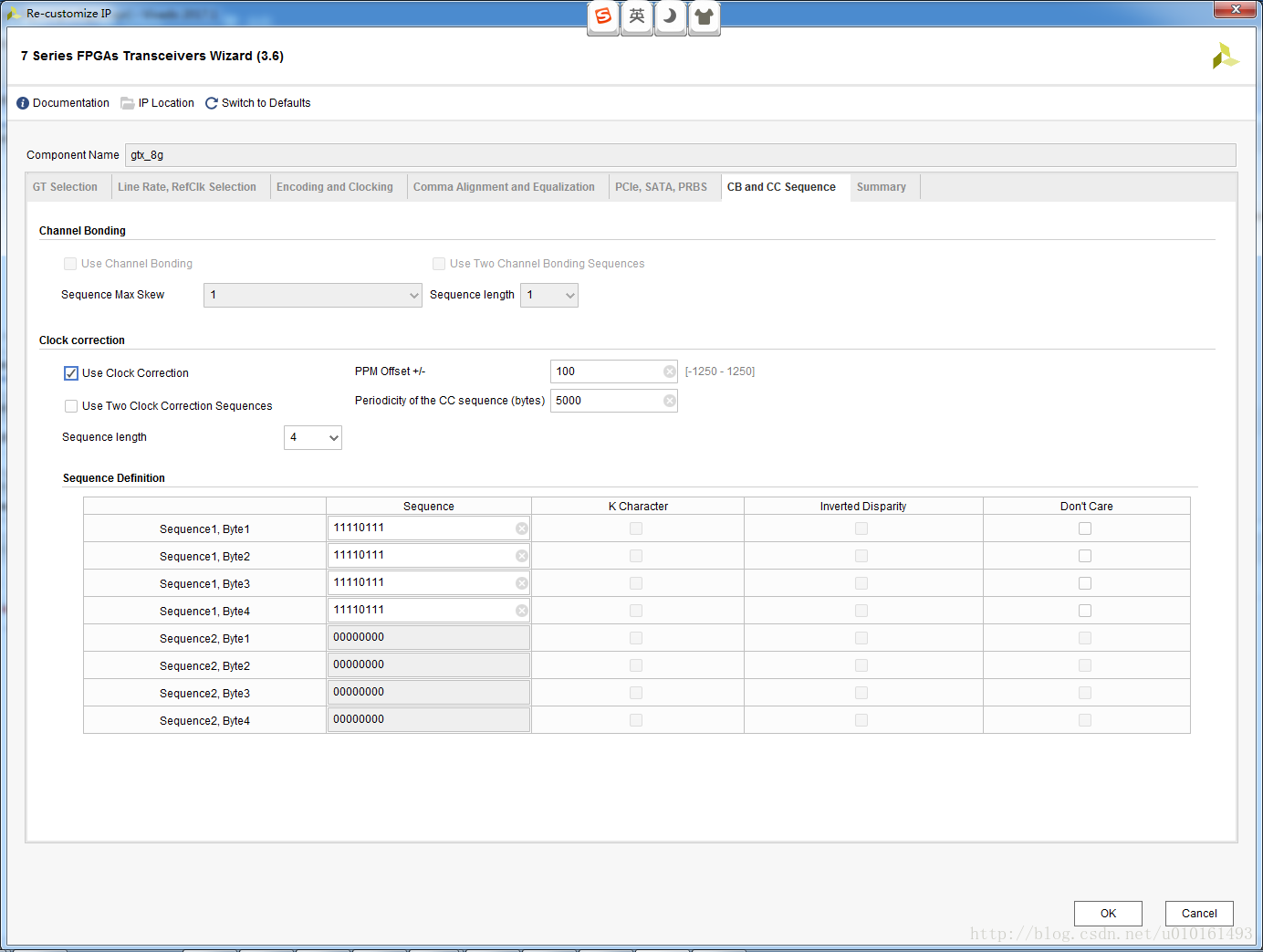Open Comma Alignment and Equalization tab
This screenshot has height=952, width=1263.
tap(504, 187)
